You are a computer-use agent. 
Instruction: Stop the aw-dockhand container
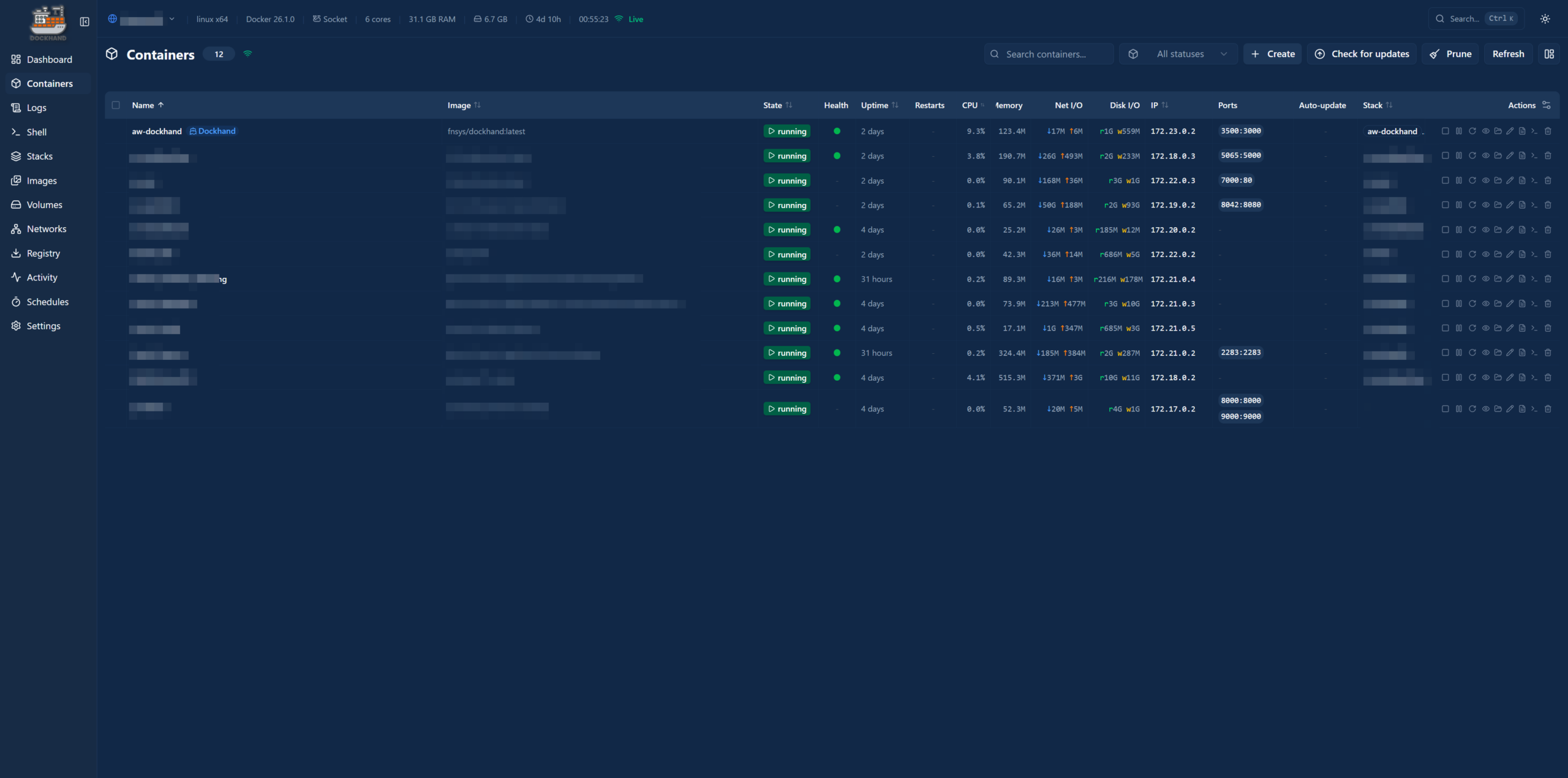(1445, 131)
